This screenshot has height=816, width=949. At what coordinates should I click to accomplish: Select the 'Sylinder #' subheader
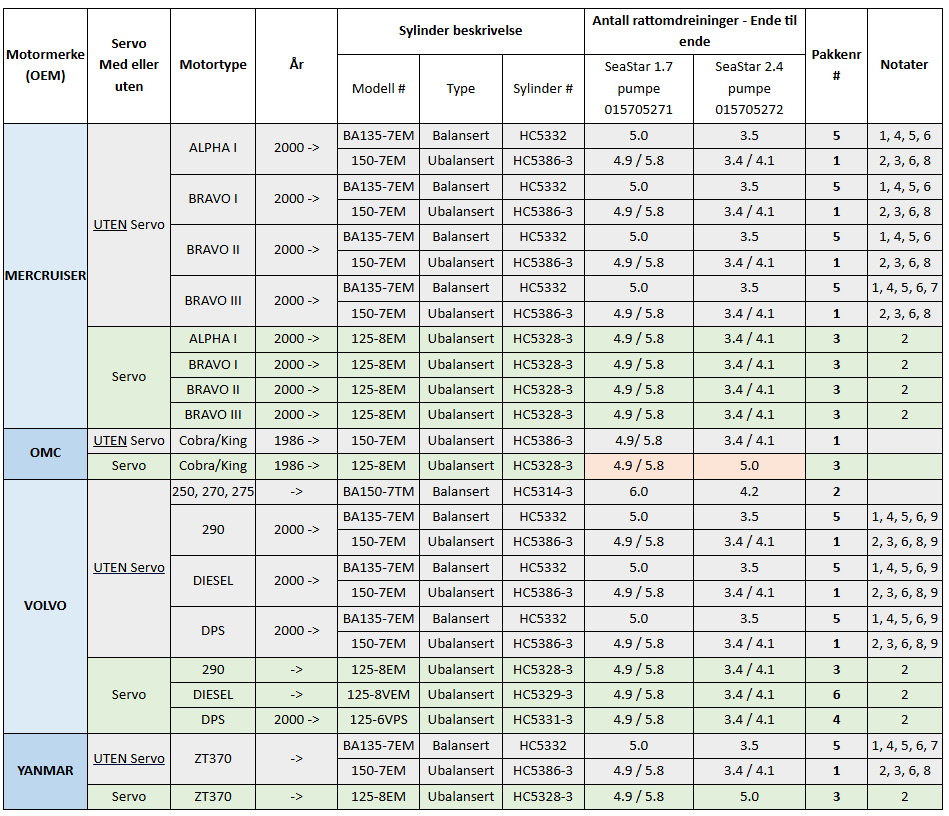pos(543,89)
